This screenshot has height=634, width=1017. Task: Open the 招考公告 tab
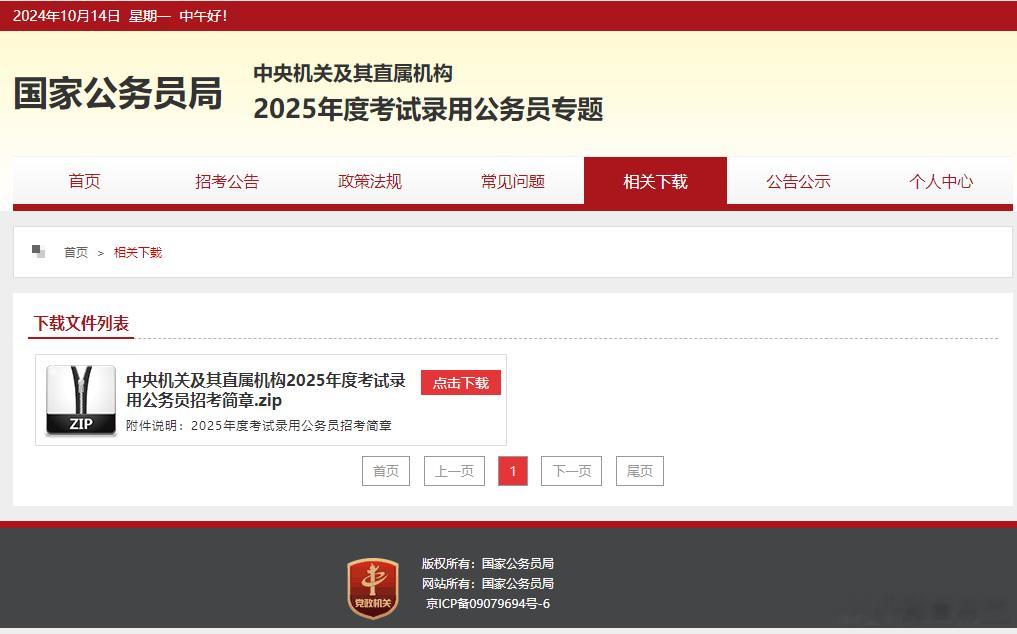(x=227, y=181)
